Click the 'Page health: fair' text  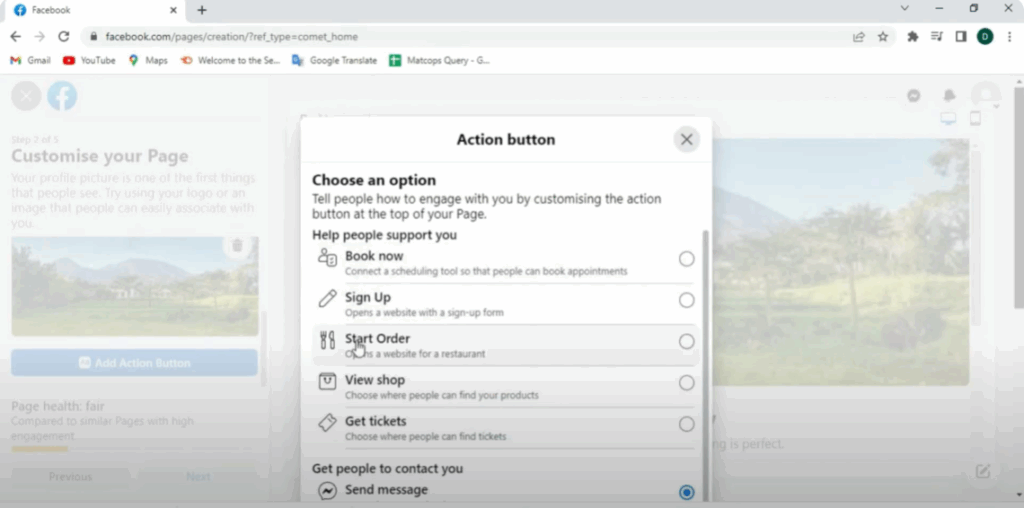click(58, 406)
